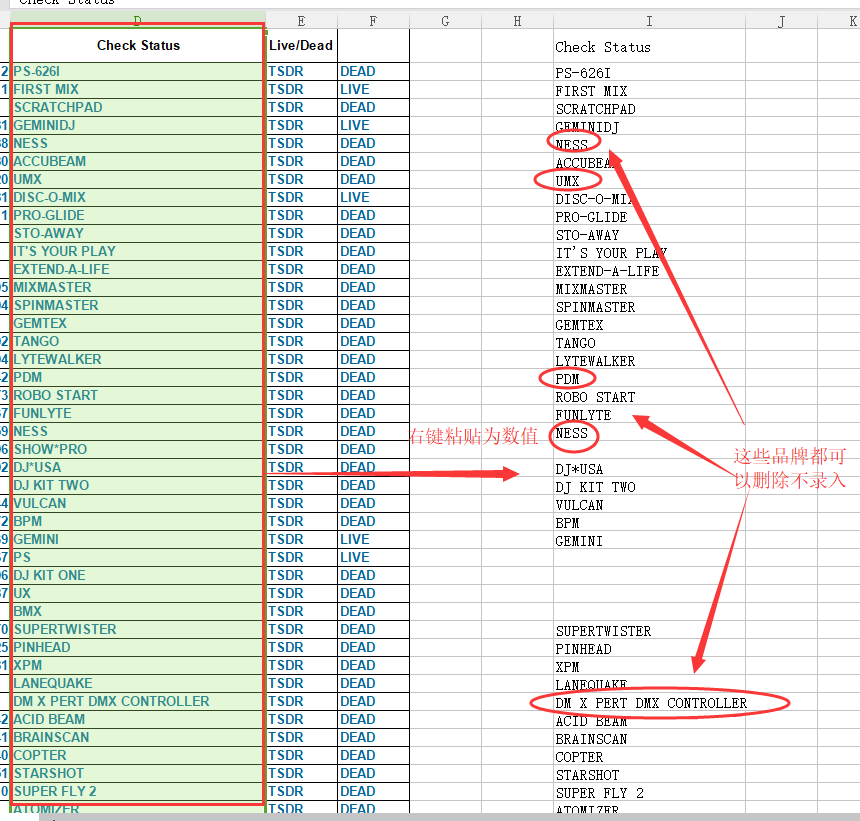The height and width of the screenshot is (821, 860).
Task: Select the FUNLYTE cell in column D
Action: tap(138, 414)
